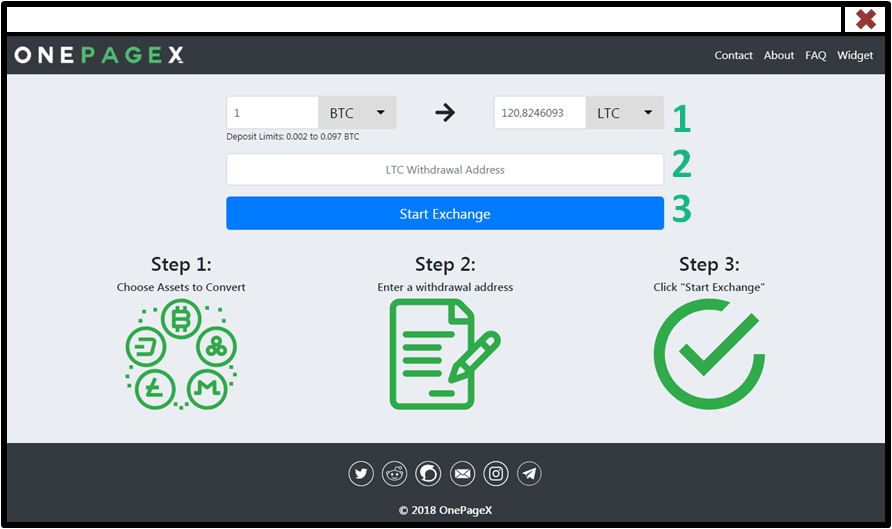This screenshot has width=892, height=529.
Task: Click the 'Click "Start Exchange"' caption
Action: pos(709,287)
